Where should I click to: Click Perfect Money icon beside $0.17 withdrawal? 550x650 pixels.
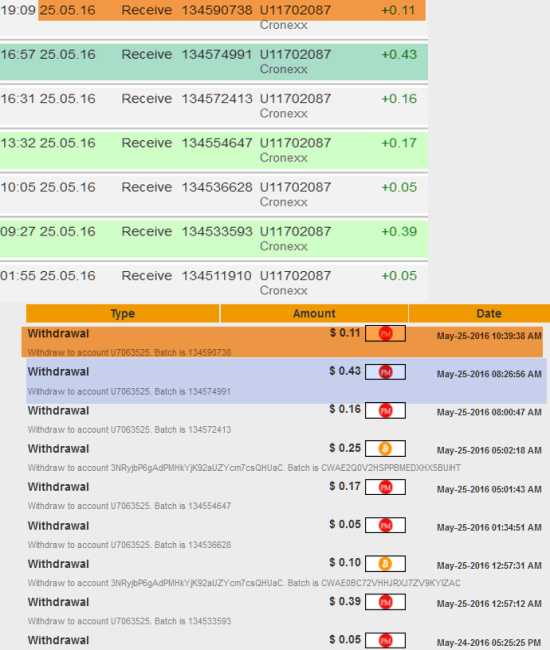pyautogui.click(x=385, y=487)
